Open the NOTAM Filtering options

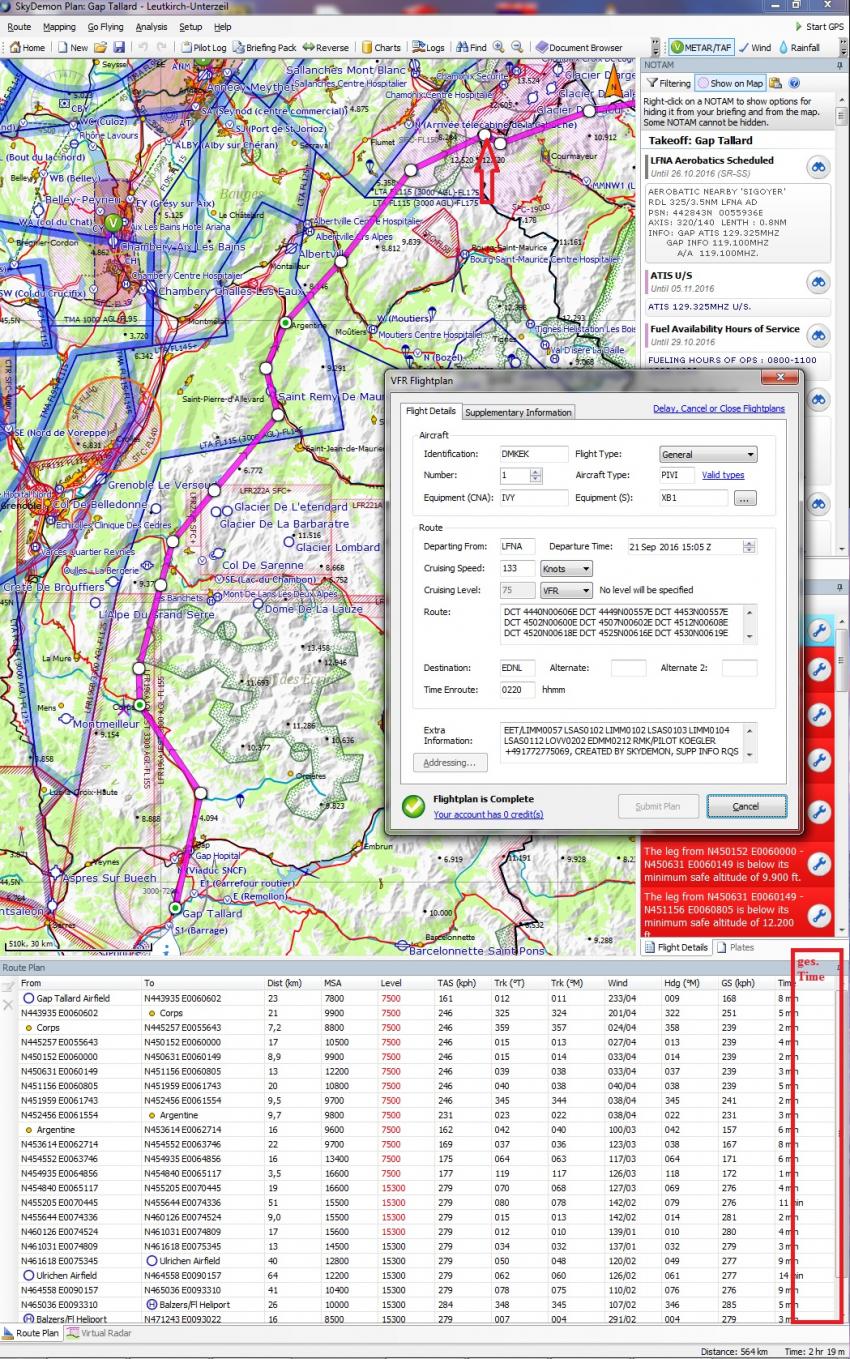click(x=668, y=83)
